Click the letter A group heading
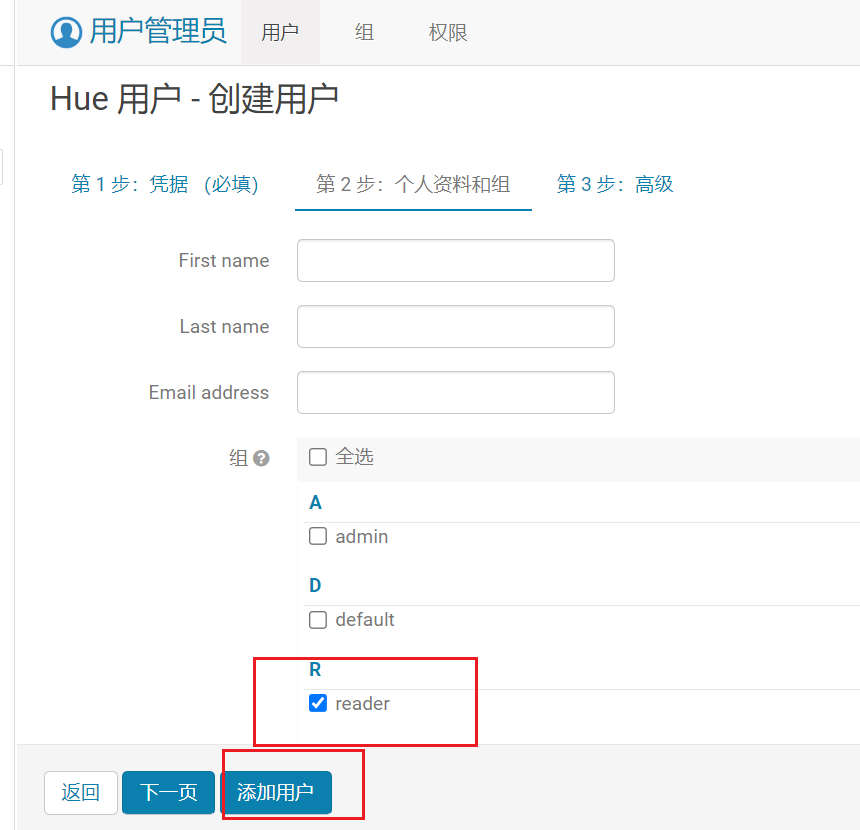Image resolution: width=860 pixels, height=830 pixels. point(315,502)
